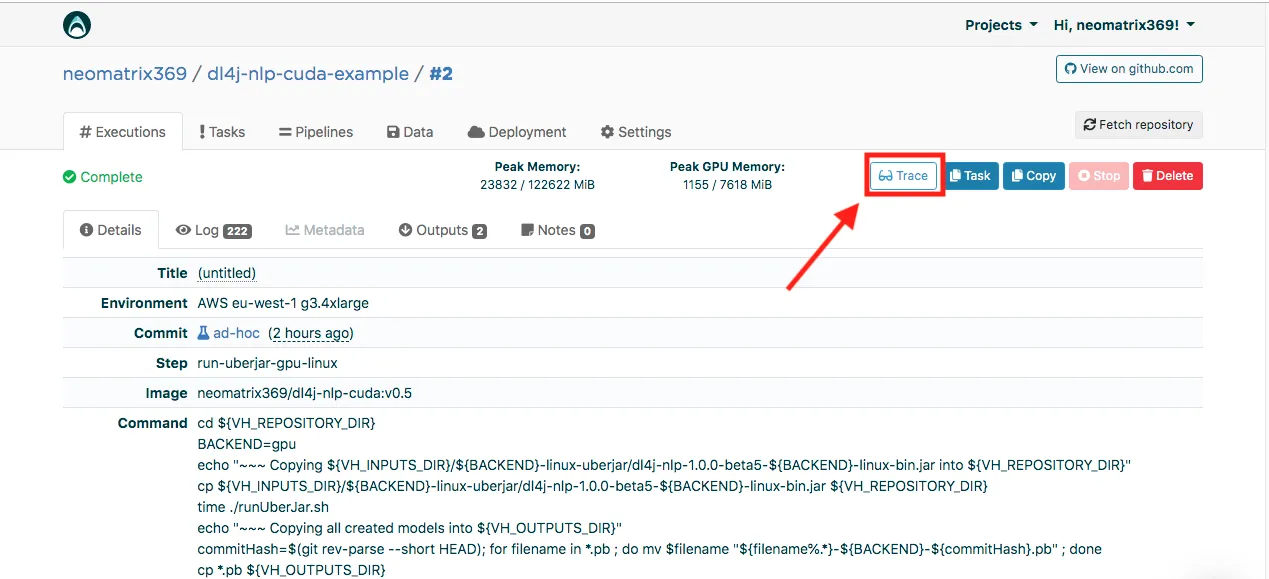The width and height of the screenshot is (1269, 579).
Task: Click the (2 hours ago) timestamp
Action: [x=311, y=333]
